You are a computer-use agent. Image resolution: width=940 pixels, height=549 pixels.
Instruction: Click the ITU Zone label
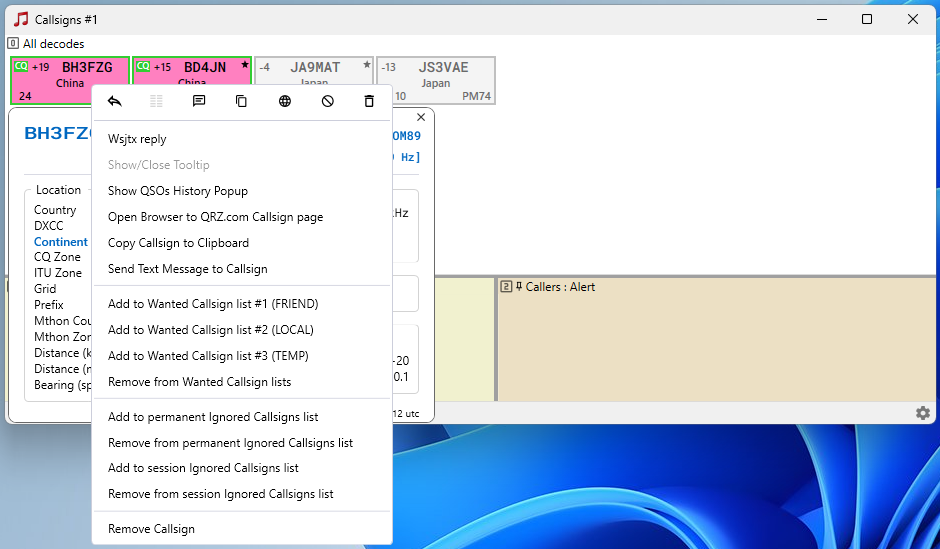point(58,273)
